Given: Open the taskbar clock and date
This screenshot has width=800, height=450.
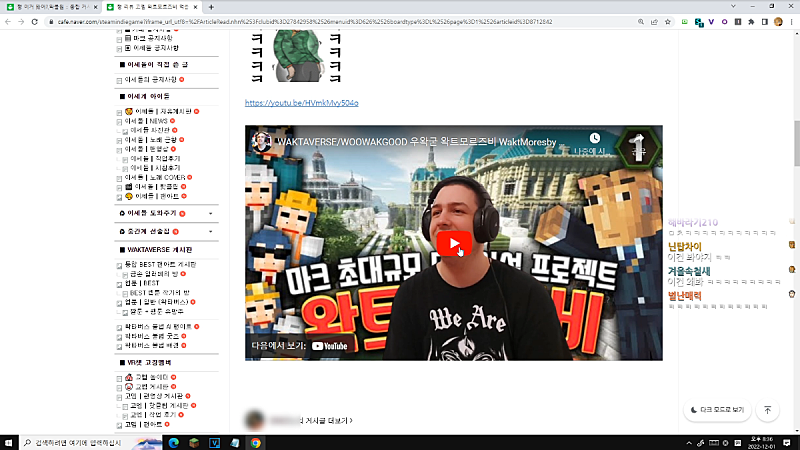Looking at the screenshot, I should [x=761, y=442].
